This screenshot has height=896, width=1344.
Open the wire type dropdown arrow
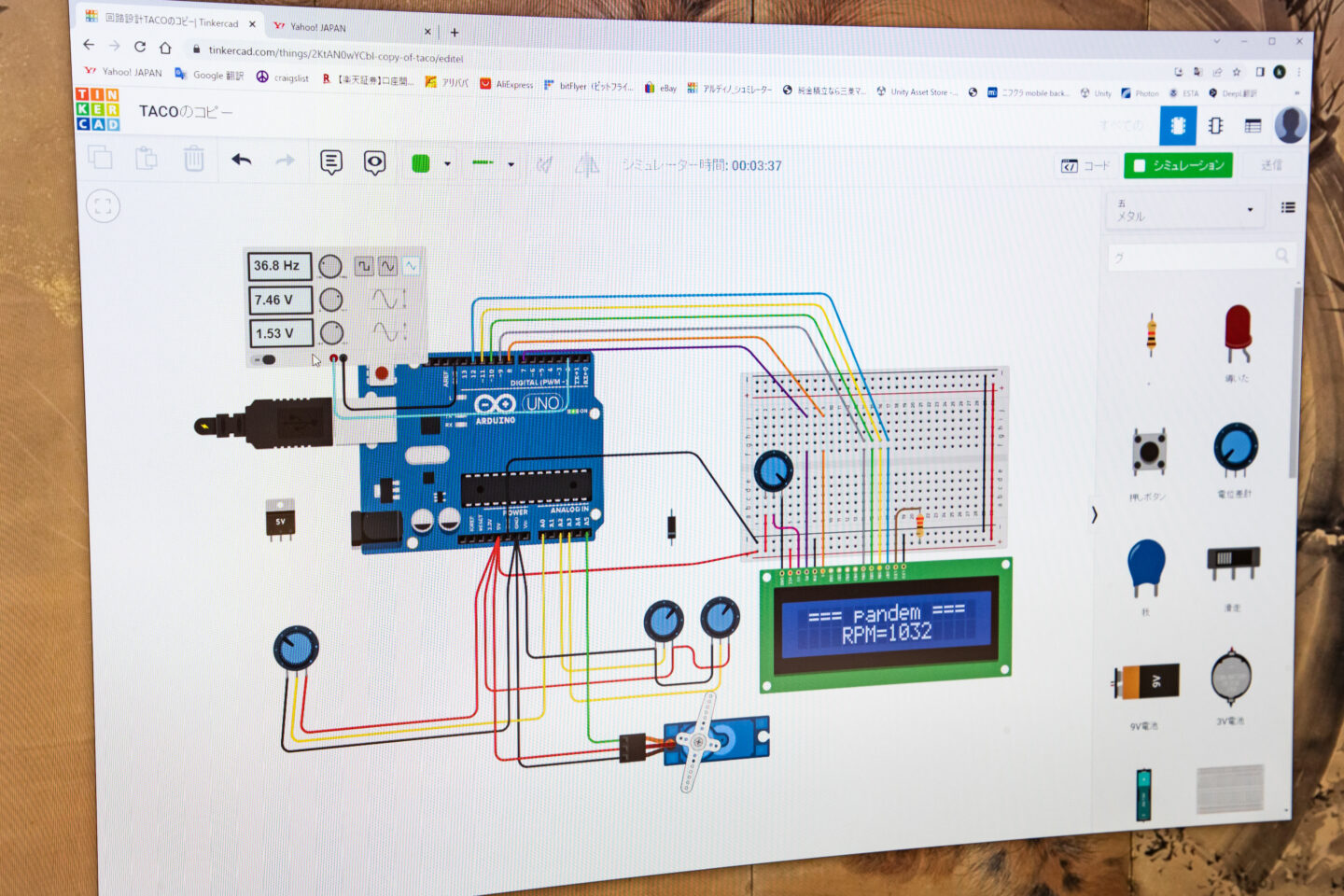[x=511, y=165]
